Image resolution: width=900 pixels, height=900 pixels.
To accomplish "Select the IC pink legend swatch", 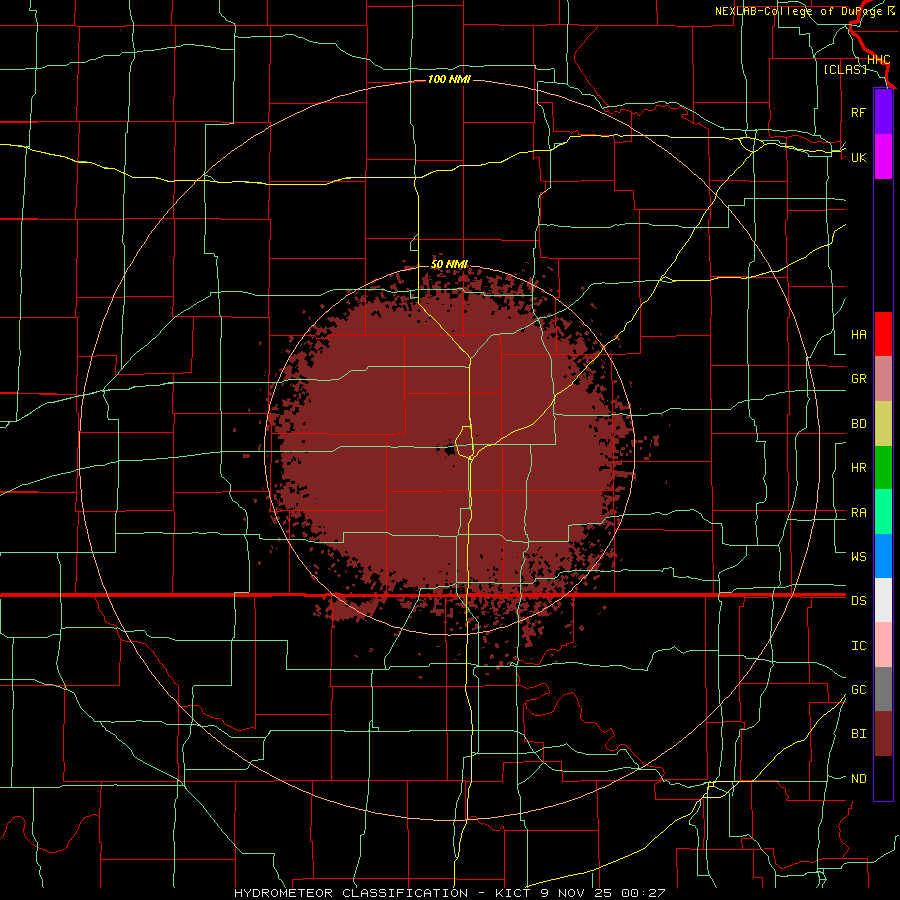I will coord(883,645).
